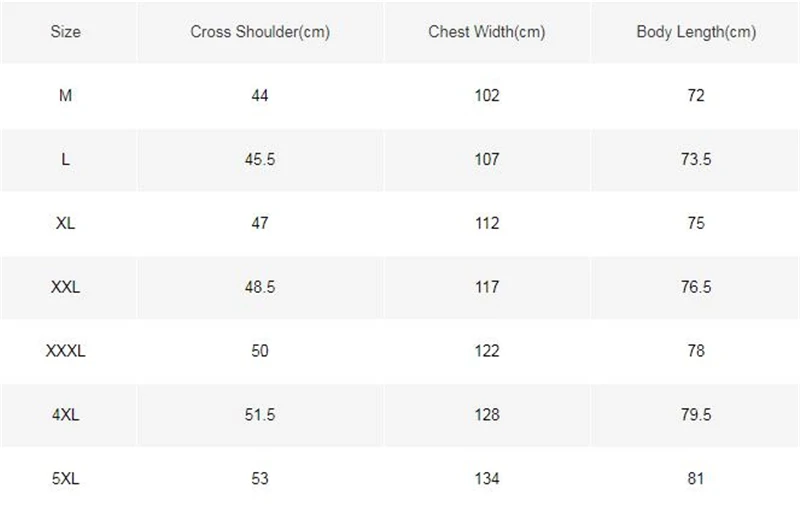Click body length value 81

coord(696,478)
